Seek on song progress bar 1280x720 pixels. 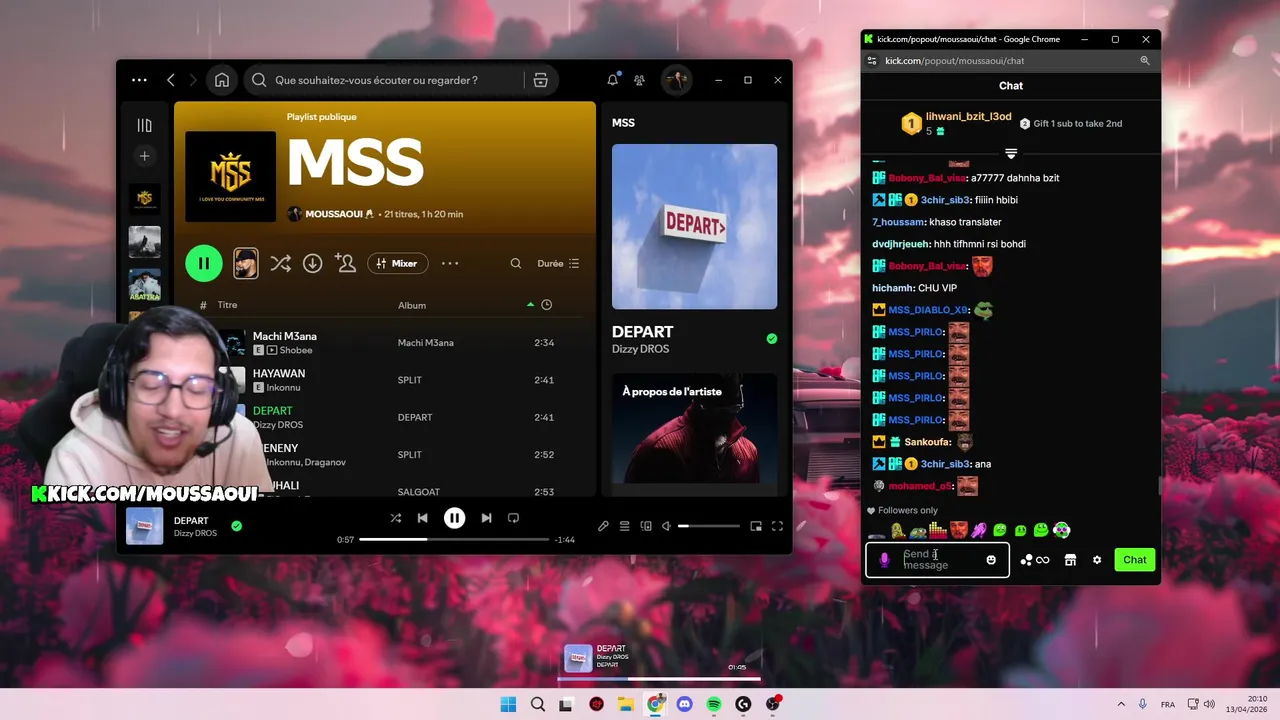pos(454,539)
